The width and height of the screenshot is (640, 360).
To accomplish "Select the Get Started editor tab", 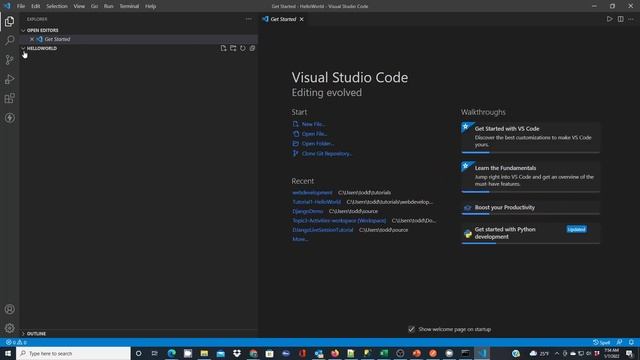I will click(x=283, y=19).
